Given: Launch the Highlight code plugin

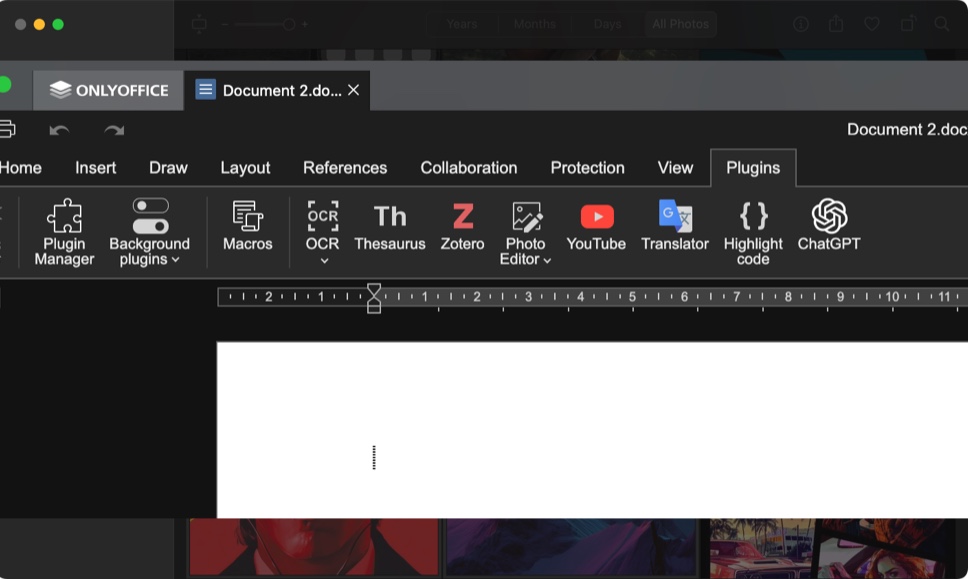Looking at the screenshot, I should point(753,232).
